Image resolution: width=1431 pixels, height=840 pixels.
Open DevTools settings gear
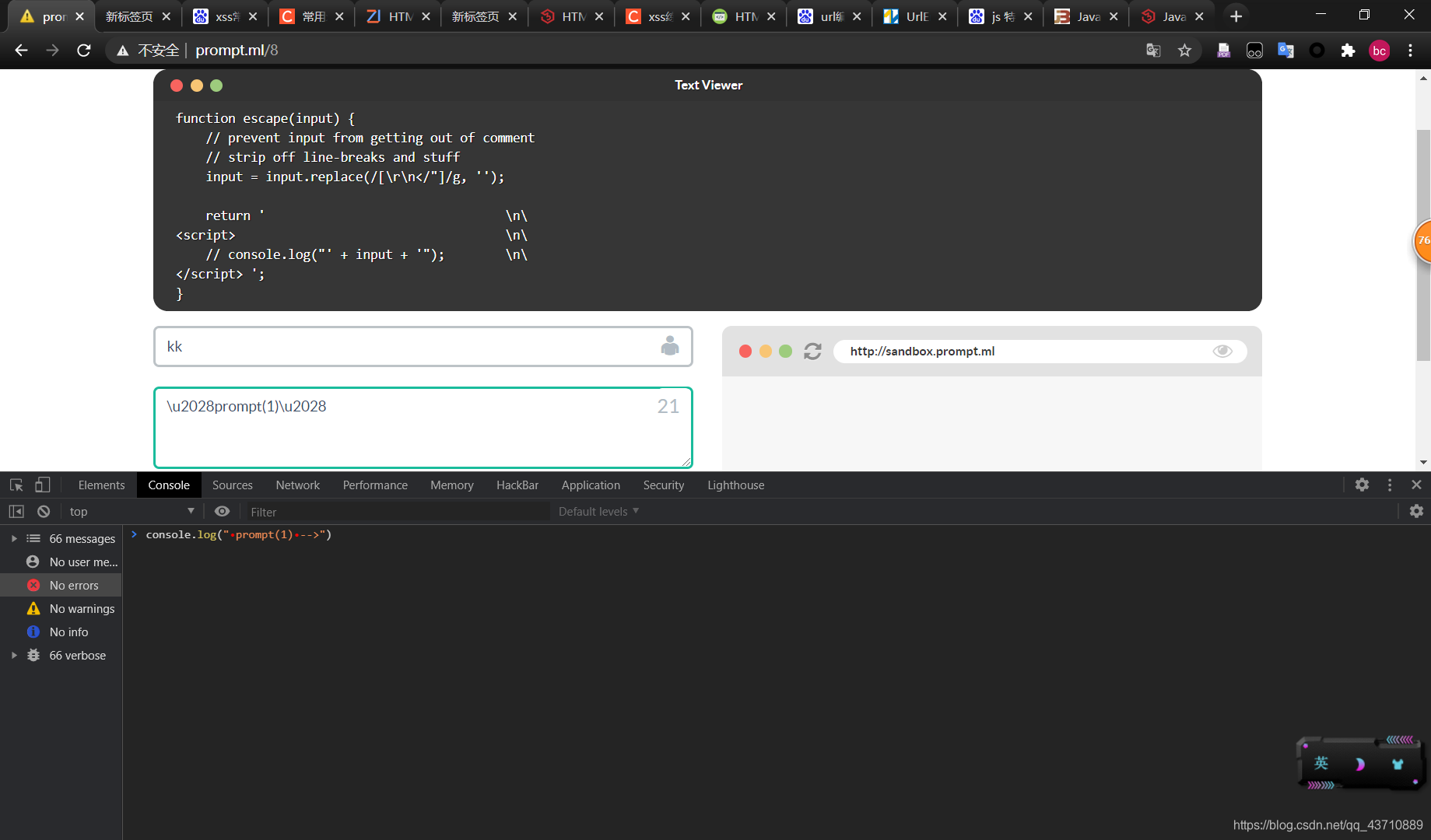coord(1362,485)
